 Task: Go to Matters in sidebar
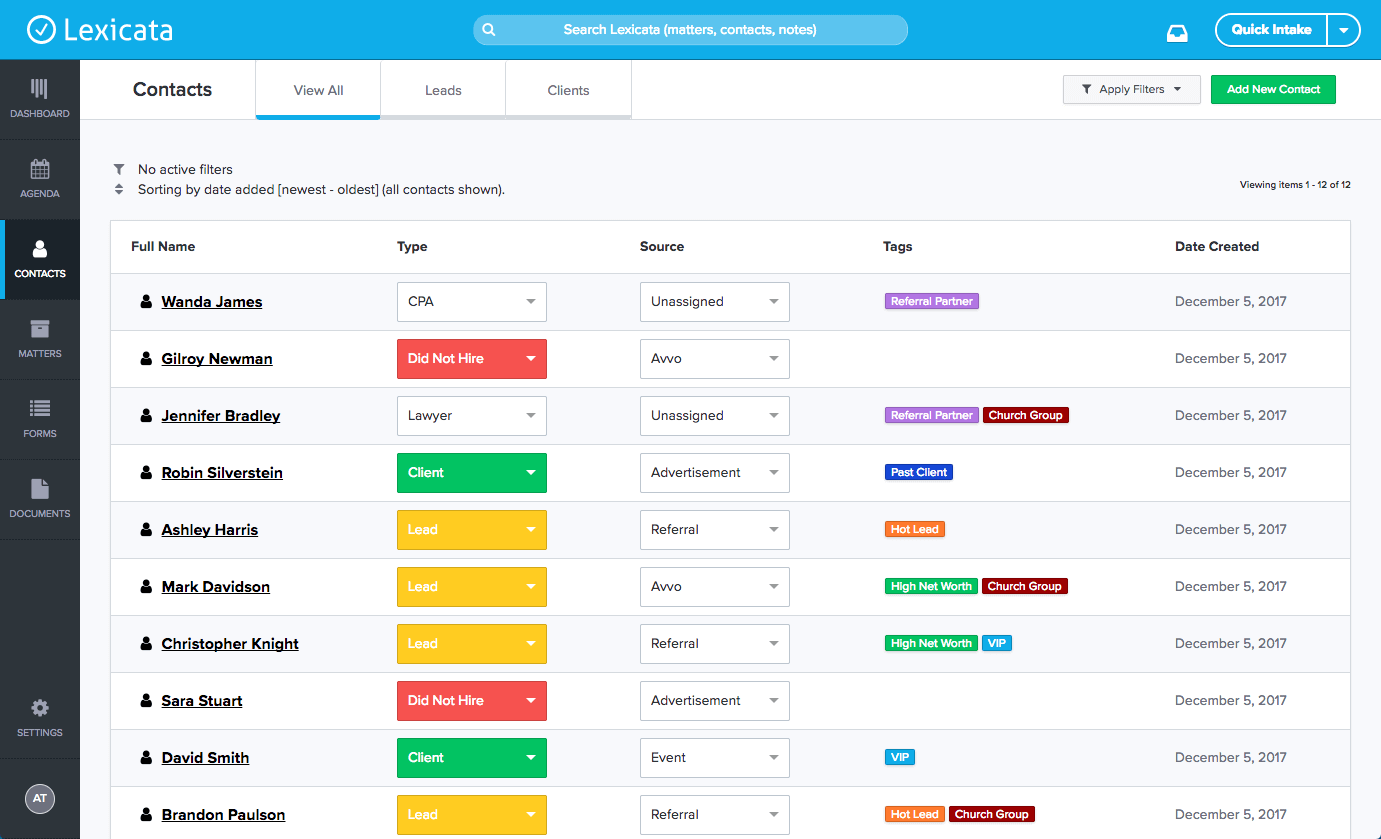pyautogui.click(x=40, y=339)
